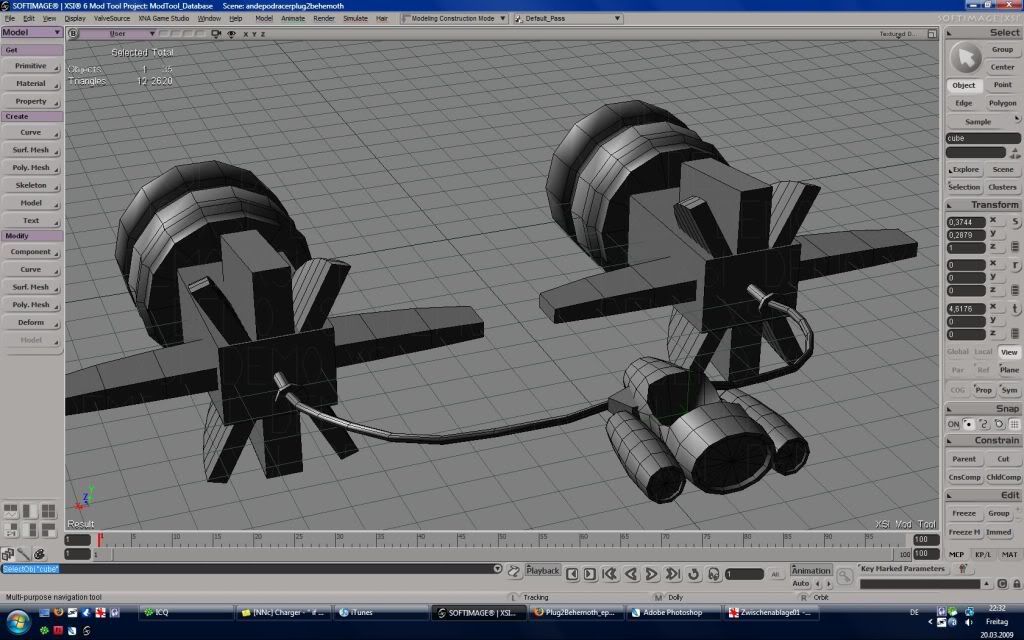The image size is (1024, 640).
Task: Enable snap to grid
Action: click(x=1014, y=424)
